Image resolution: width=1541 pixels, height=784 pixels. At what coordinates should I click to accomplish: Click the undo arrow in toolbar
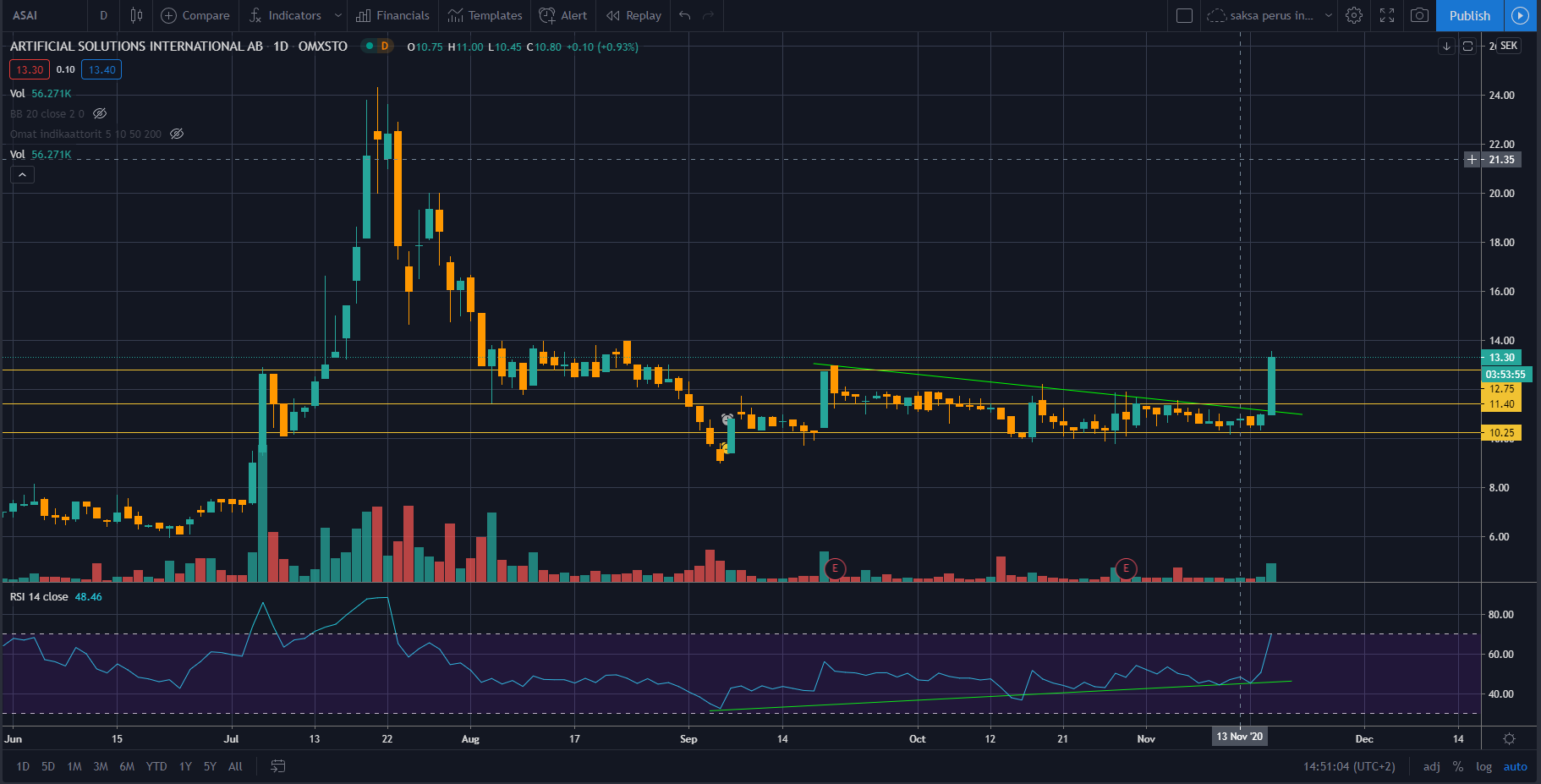coord(685,15)
